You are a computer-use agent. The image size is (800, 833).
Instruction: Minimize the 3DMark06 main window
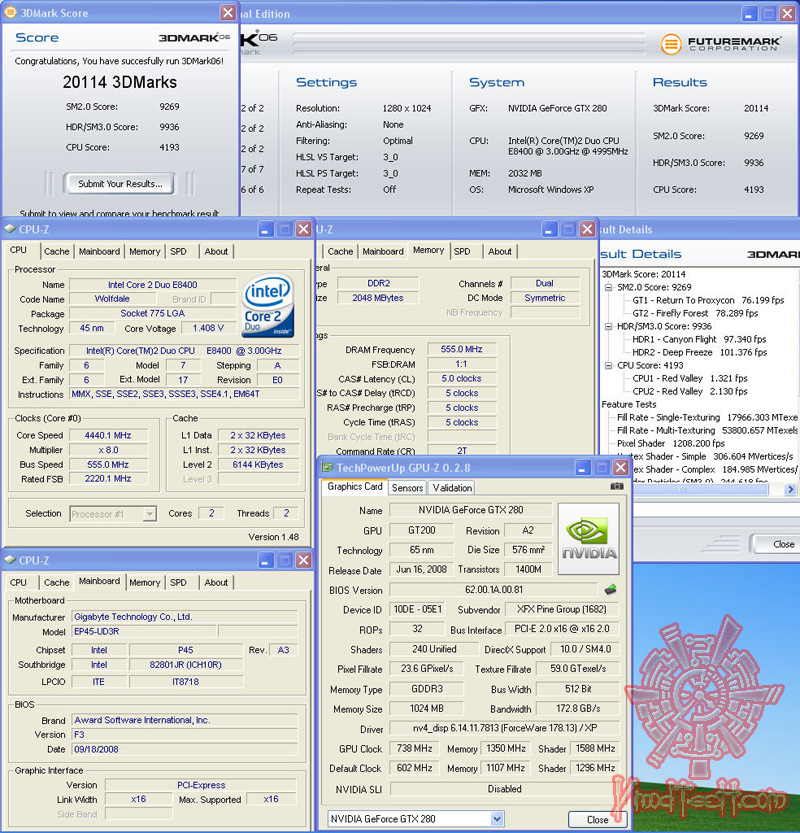coord(749,13)
